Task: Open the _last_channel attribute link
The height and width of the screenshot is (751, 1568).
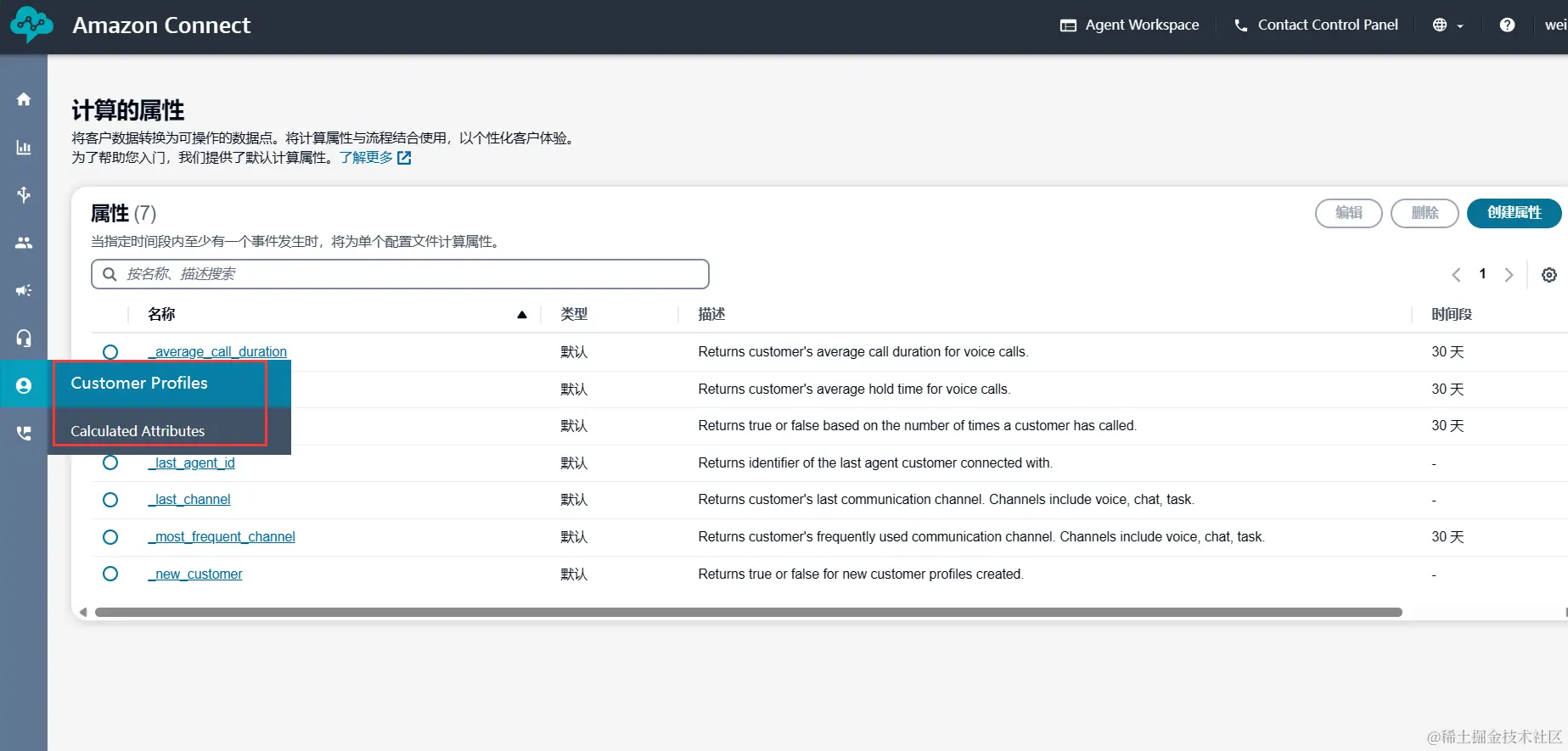Action: click(x=189, y=500)
